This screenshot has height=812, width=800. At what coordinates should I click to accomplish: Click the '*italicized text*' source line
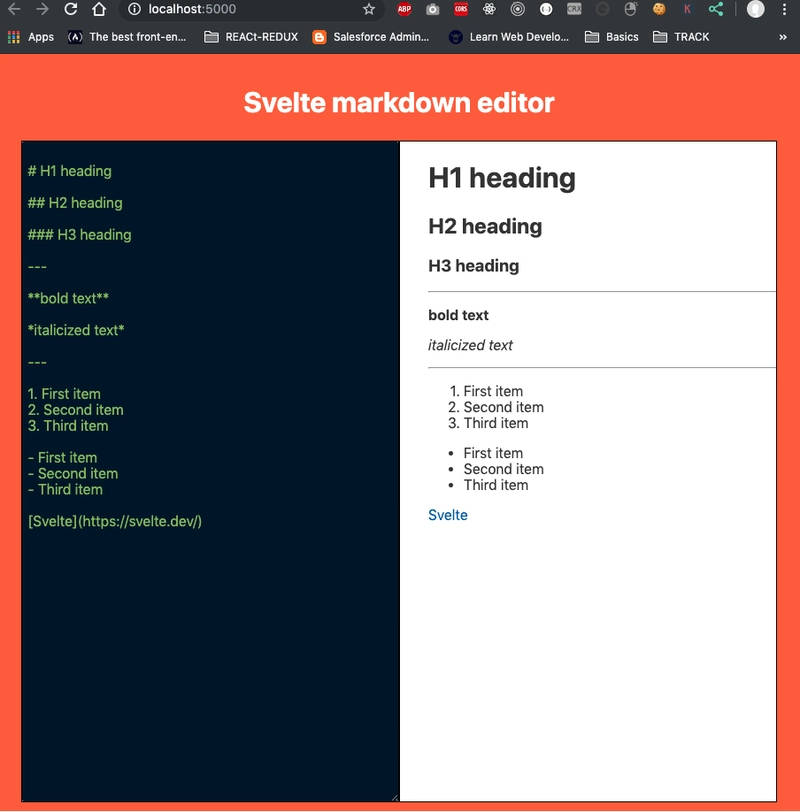pyautogui.click(x=76, y=330)
